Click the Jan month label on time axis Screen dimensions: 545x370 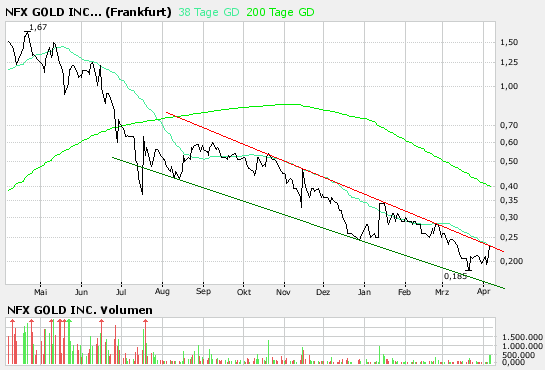364,292
